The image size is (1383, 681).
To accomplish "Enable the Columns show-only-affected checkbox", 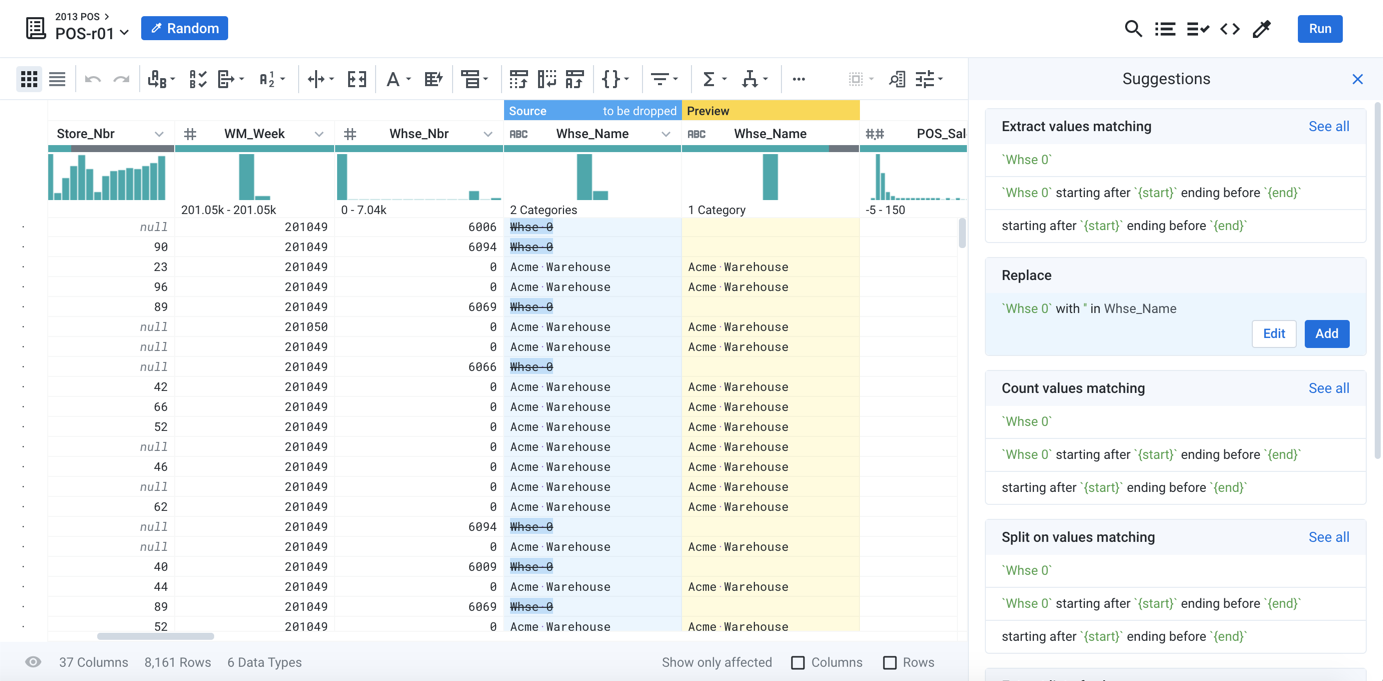I will 798,662.
